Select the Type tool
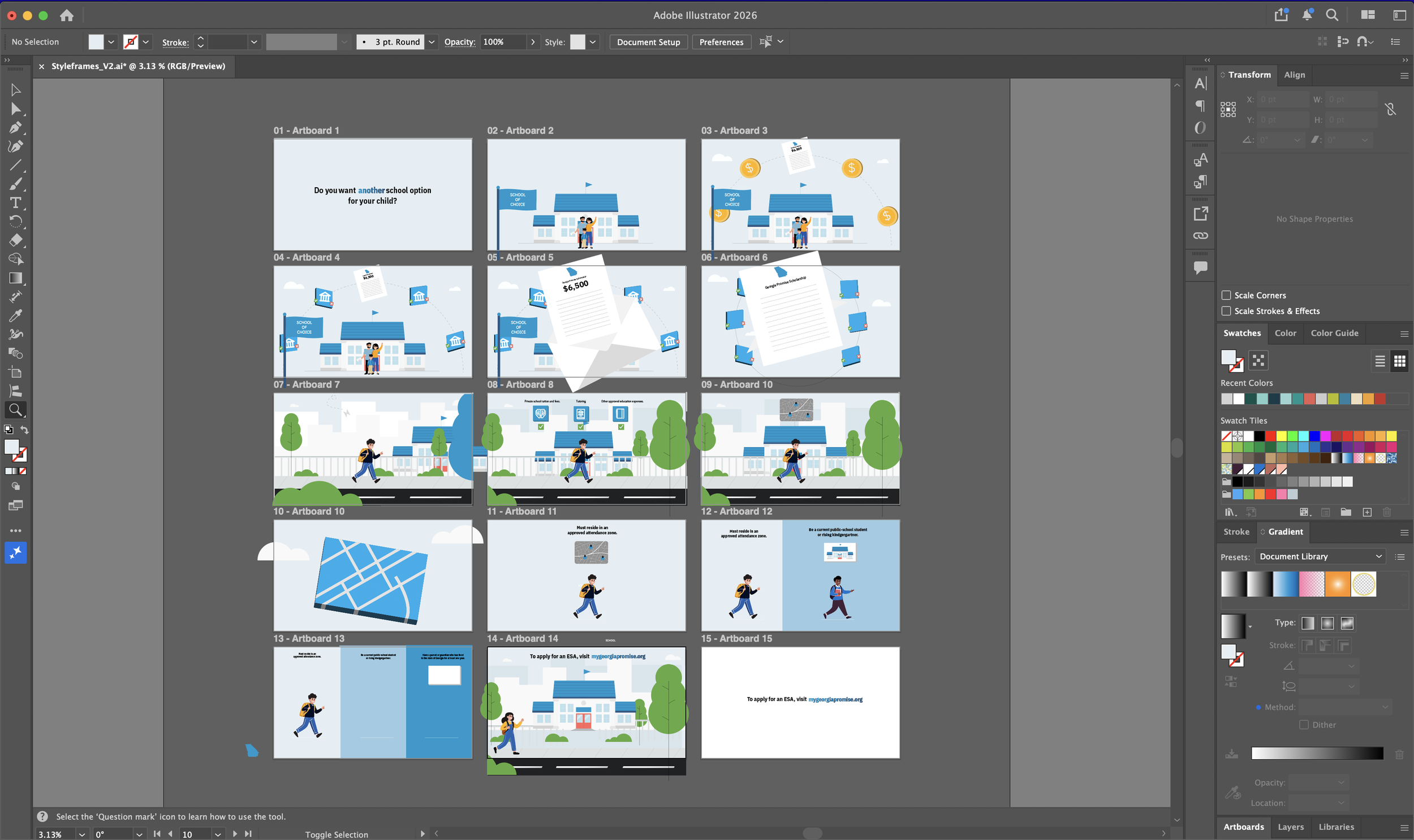The width and height of the screenshot is (1414, 840). [x=16, y=202]
